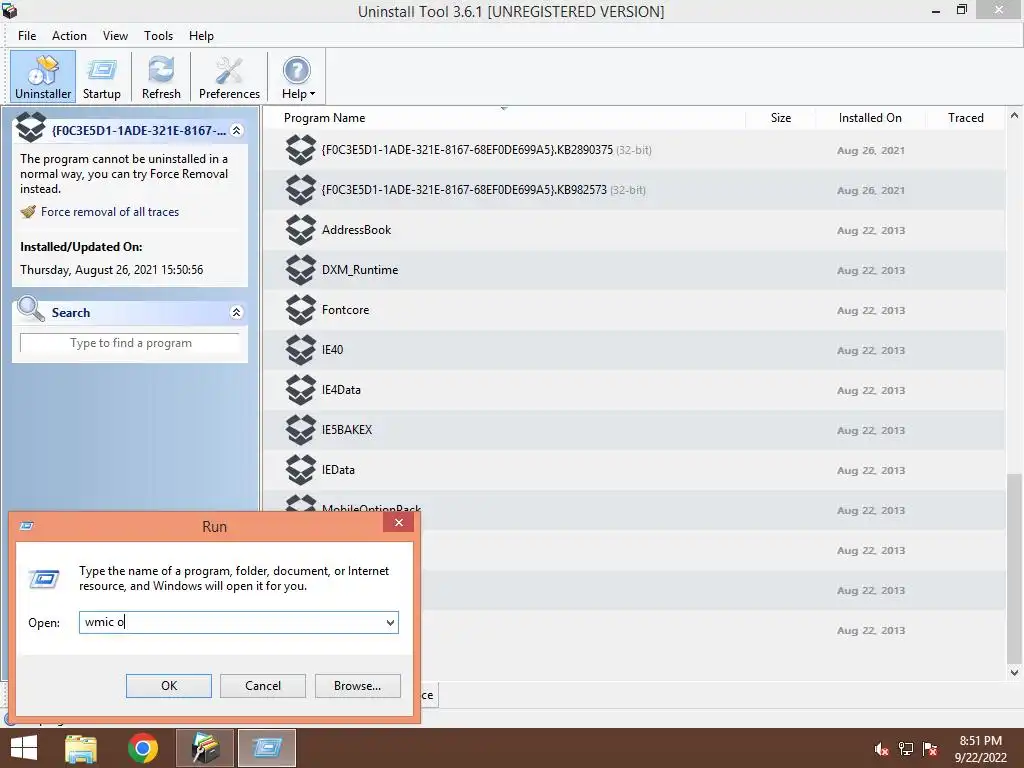Click the Uninstall Tool title bar app icon
The height and width of the screenshot is (768, 1024).
click(x=9, y=10)
